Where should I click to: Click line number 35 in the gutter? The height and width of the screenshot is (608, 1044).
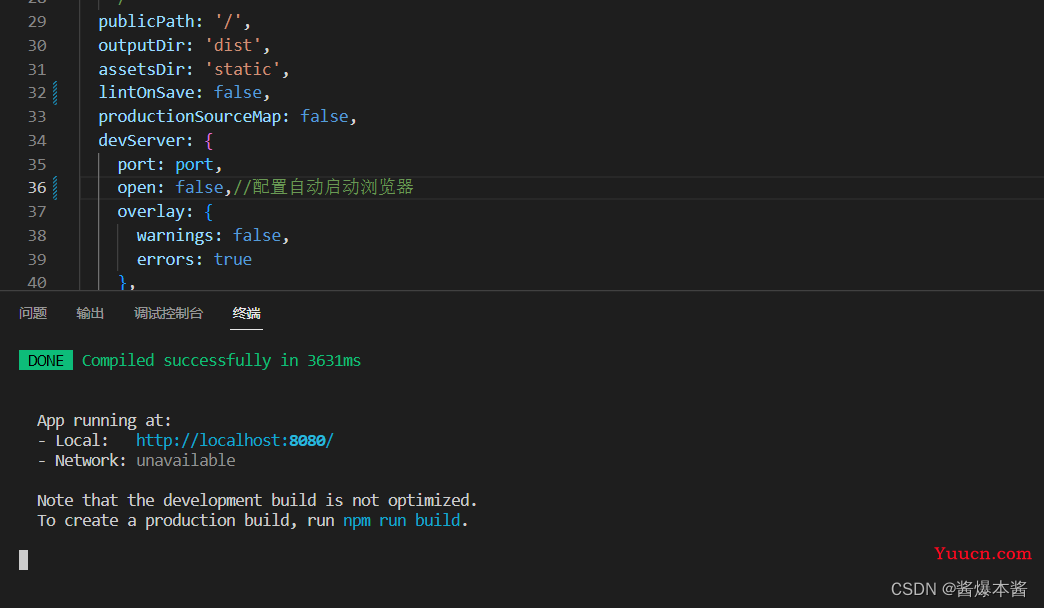[37, 164]
